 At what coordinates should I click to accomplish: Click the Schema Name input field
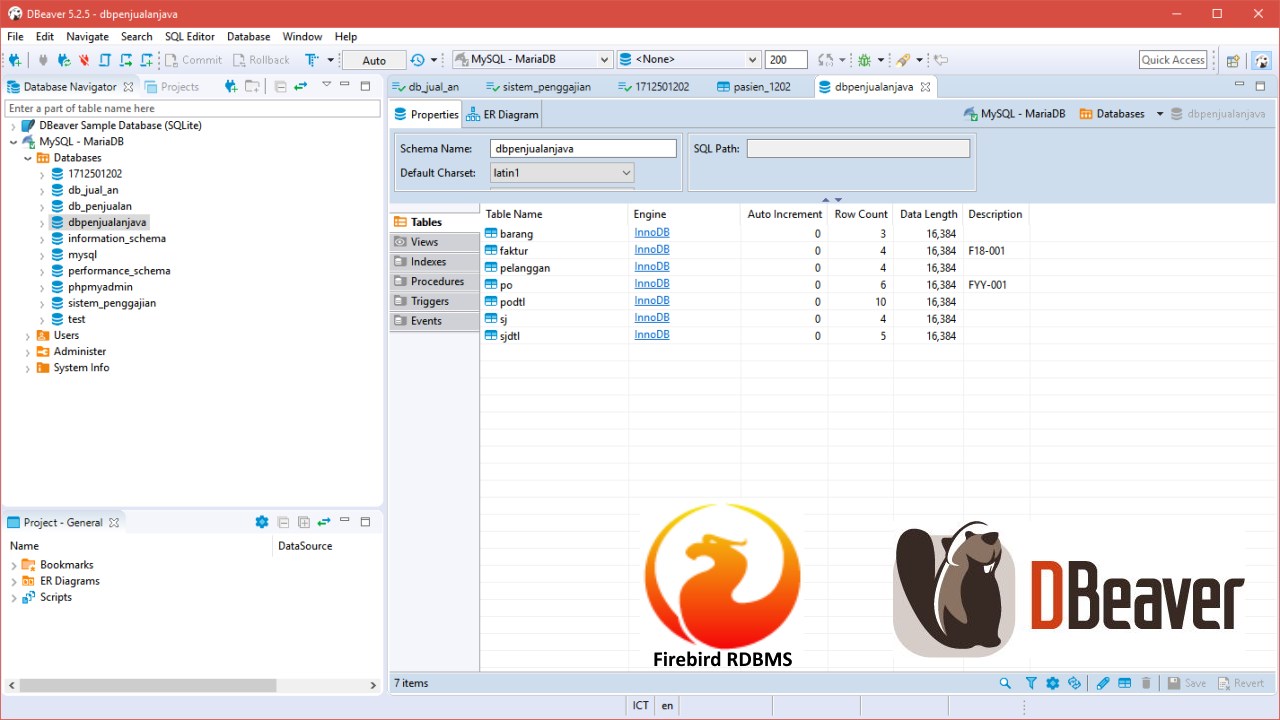click(x=583, y=148)
